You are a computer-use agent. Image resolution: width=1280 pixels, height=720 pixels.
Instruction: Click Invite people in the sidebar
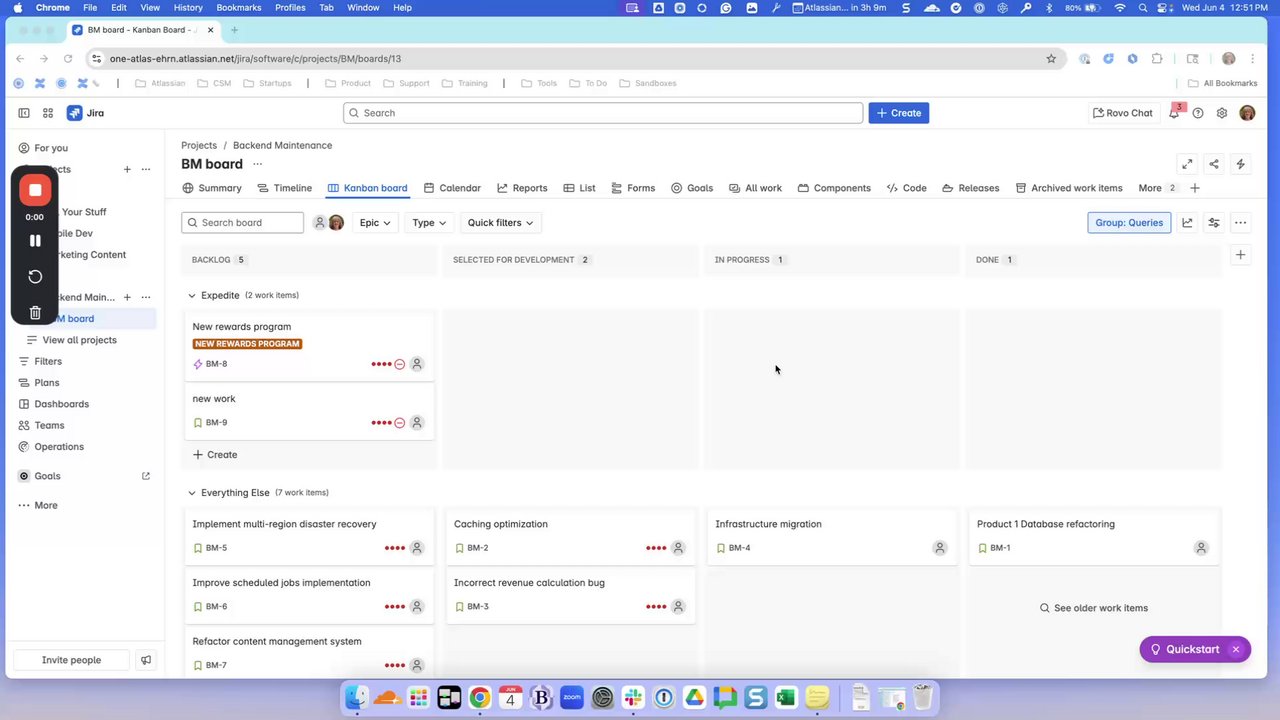tap(71, 660)
